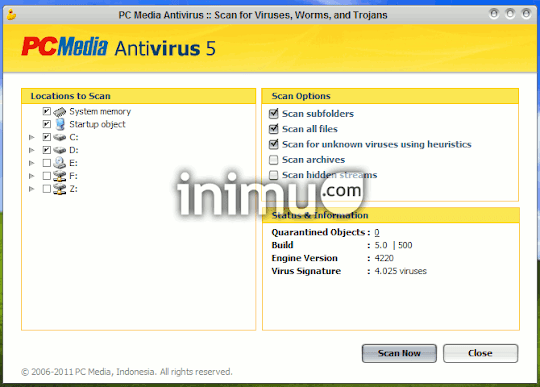Select the D: drive label
Viewport: 540px width, 387px height.
[x=74, y=150]
